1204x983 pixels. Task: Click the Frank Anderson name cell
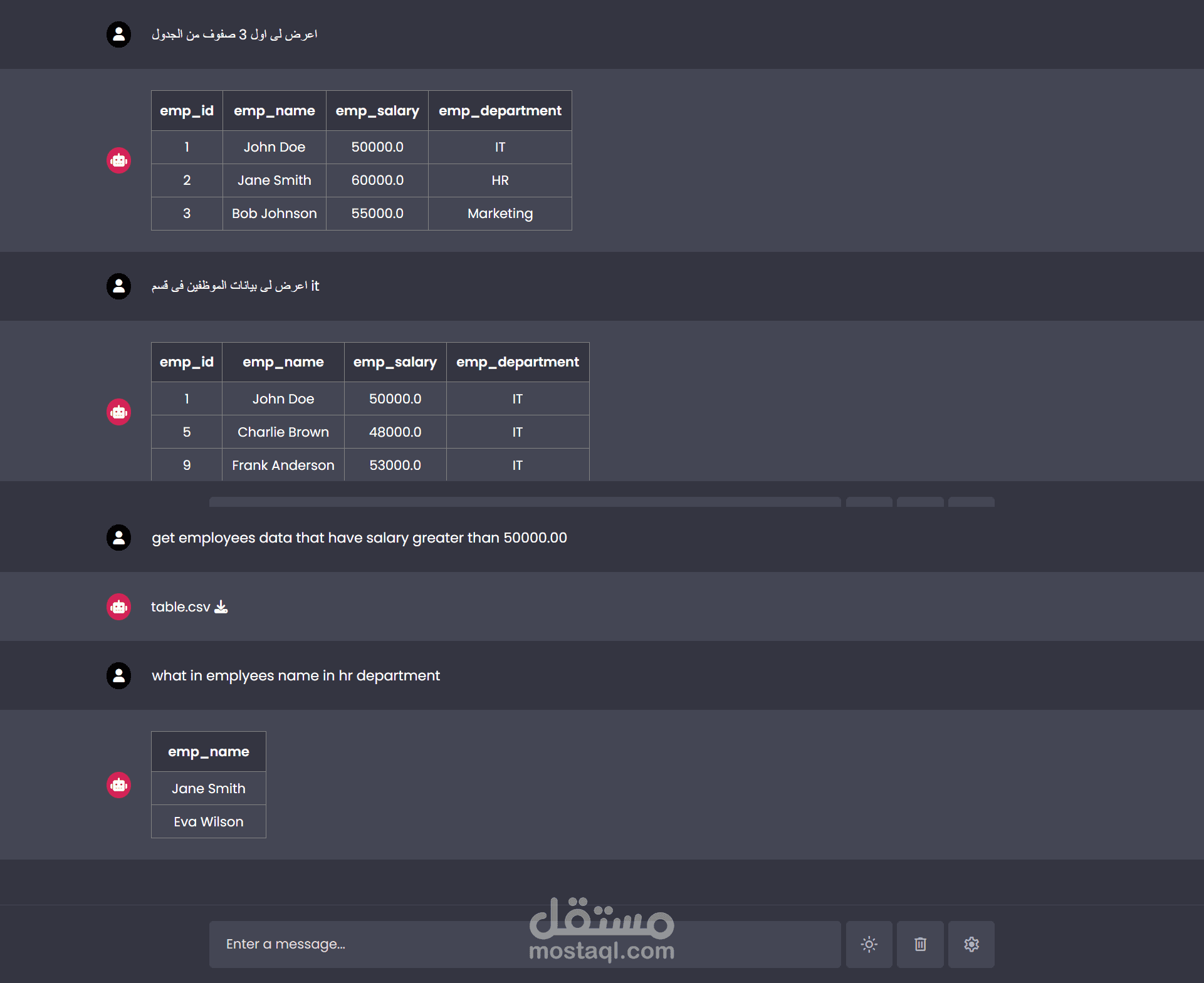283,465
